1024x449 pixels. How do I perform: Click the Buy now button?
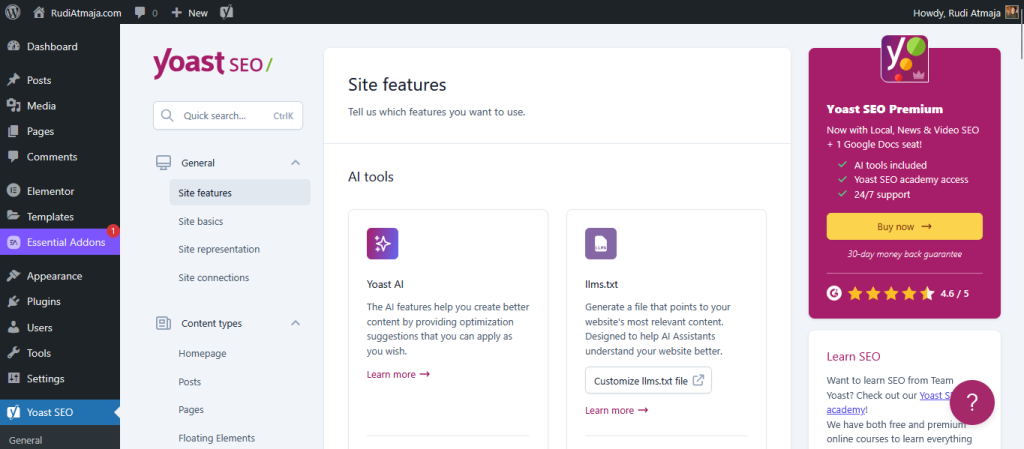904,227
